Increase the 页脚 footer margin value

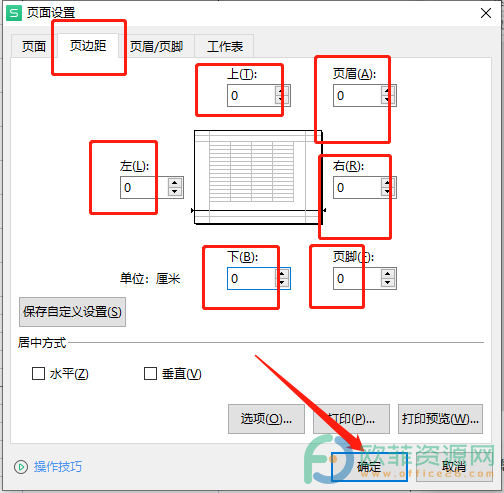[x=388, y=274]
